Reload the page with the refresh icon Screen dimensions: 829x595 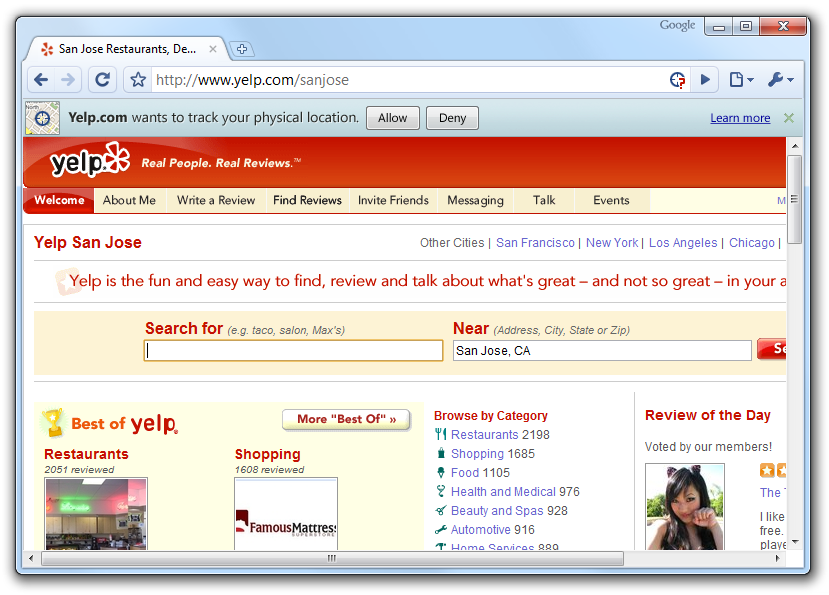[103, 80]
